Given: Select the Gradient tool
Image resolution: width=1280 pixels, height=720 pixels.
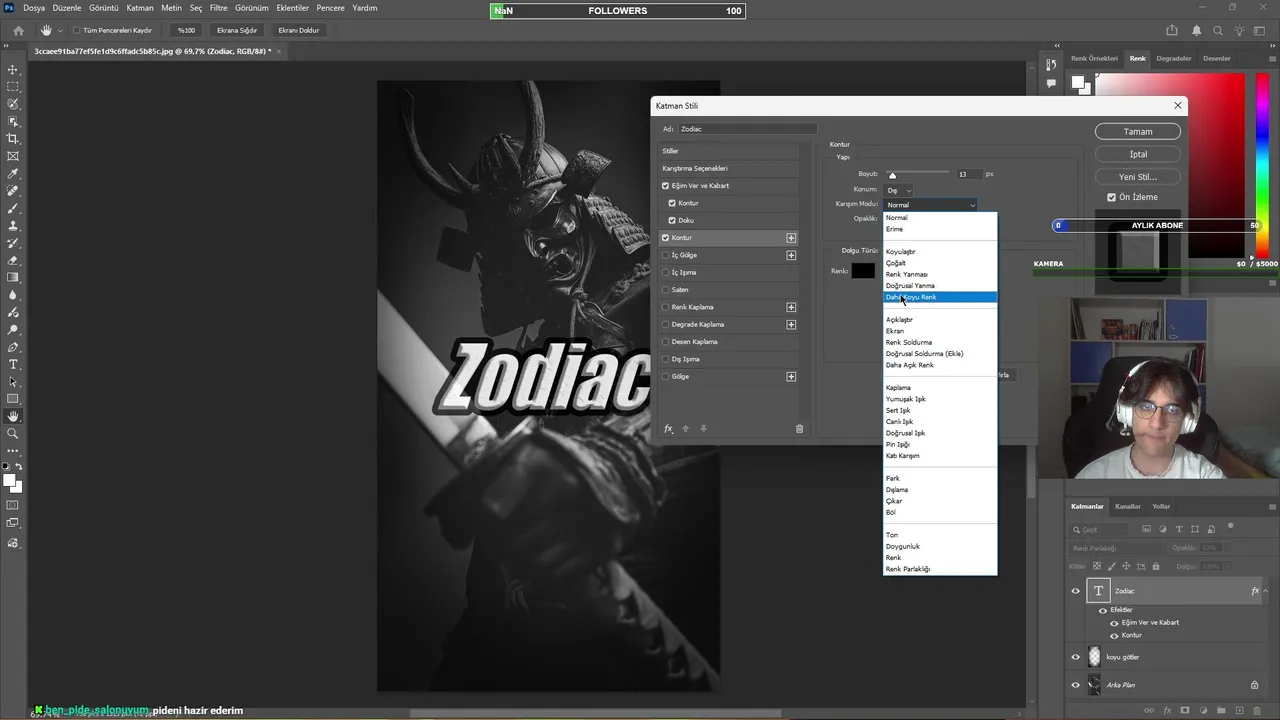Looking at the screenshot, I should (13, 278).
